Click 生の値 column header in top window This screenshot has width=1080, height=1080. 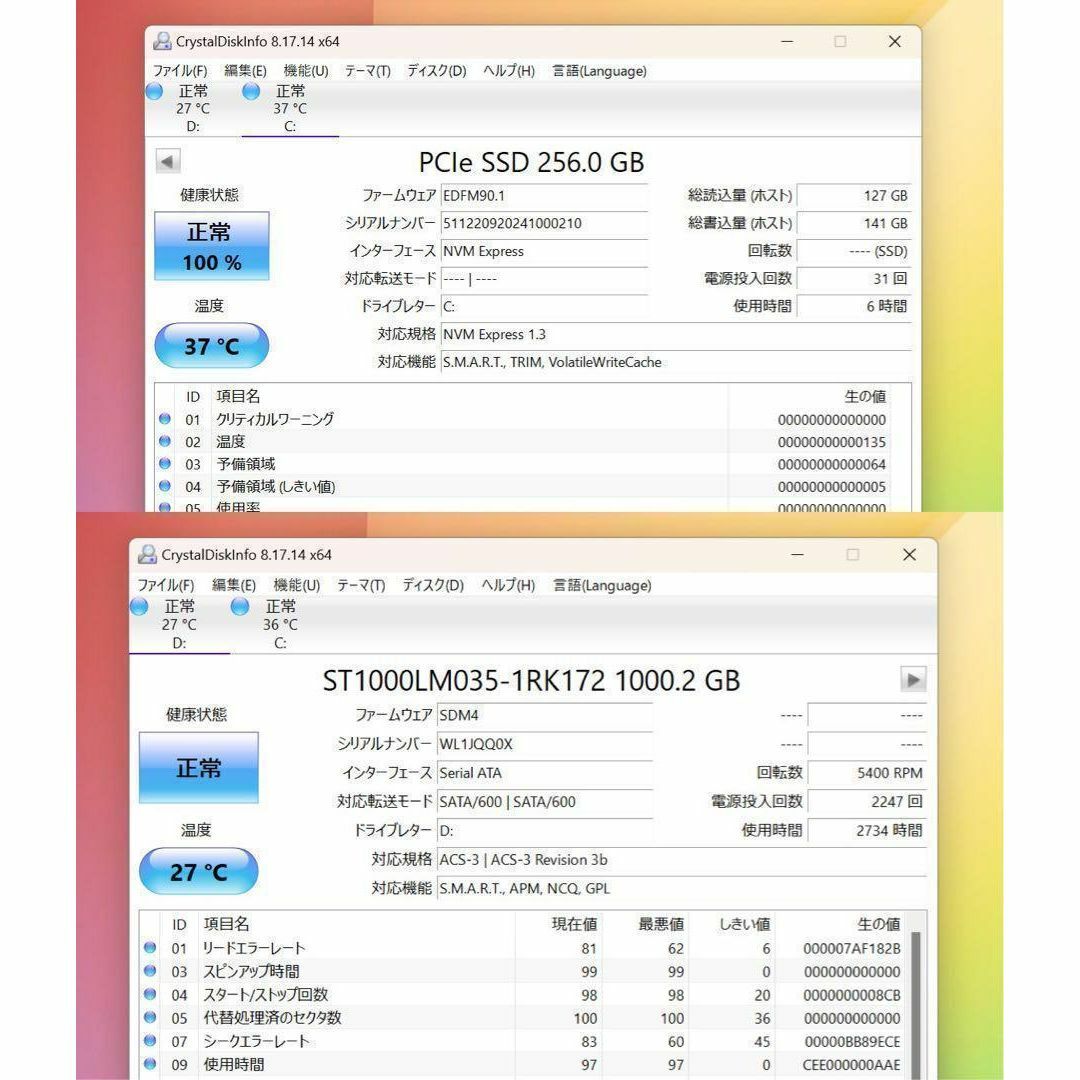pos(864,396)
